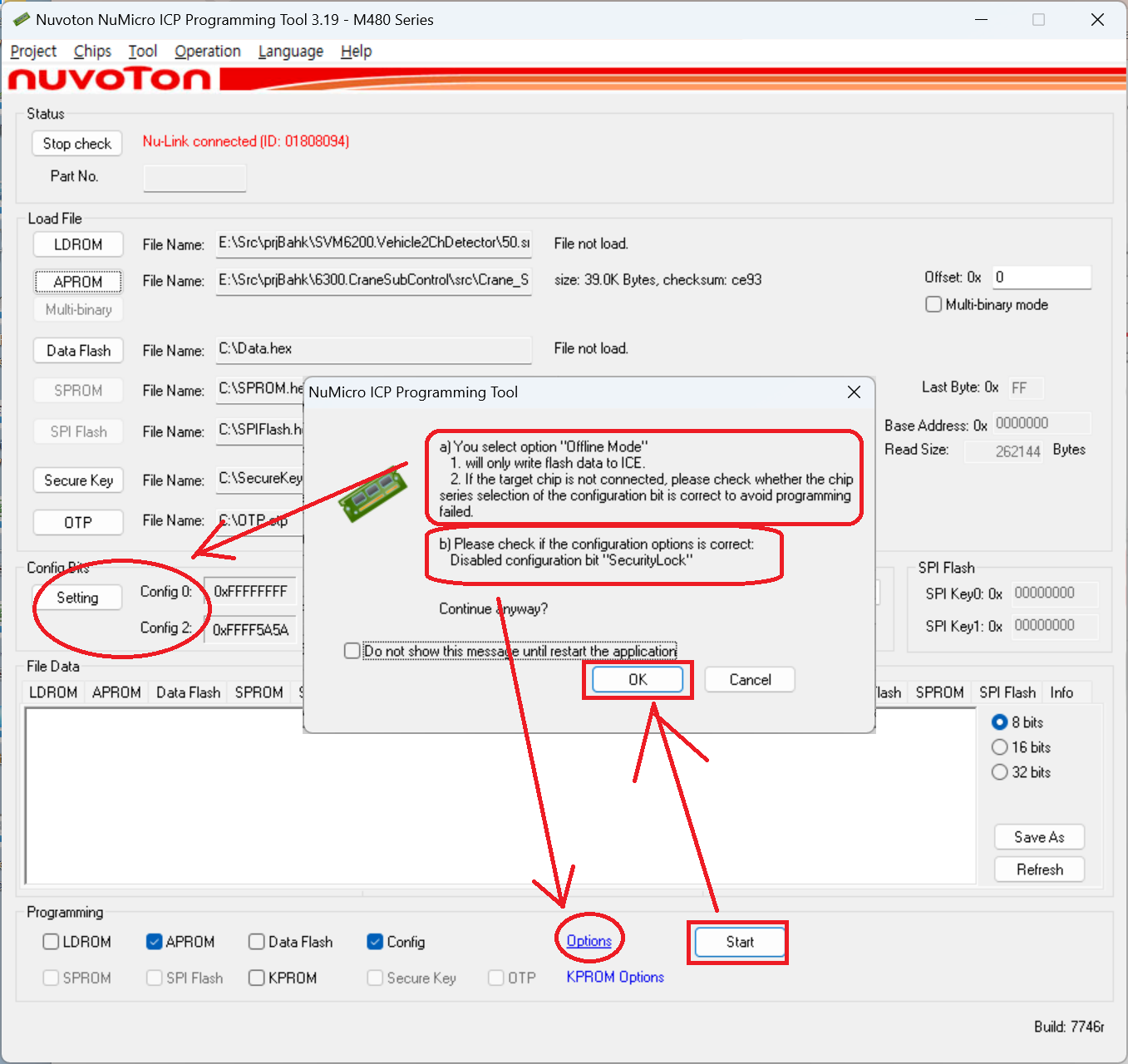Switch to APROM file data tab

[x=116, y=692]
